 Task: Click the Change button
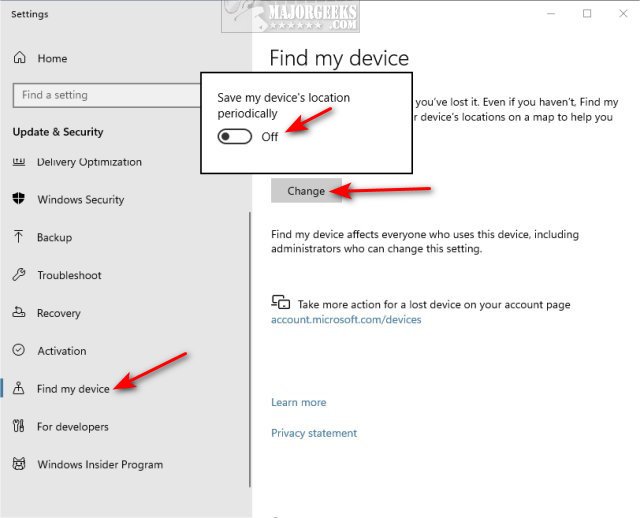(x=306, y=191)
